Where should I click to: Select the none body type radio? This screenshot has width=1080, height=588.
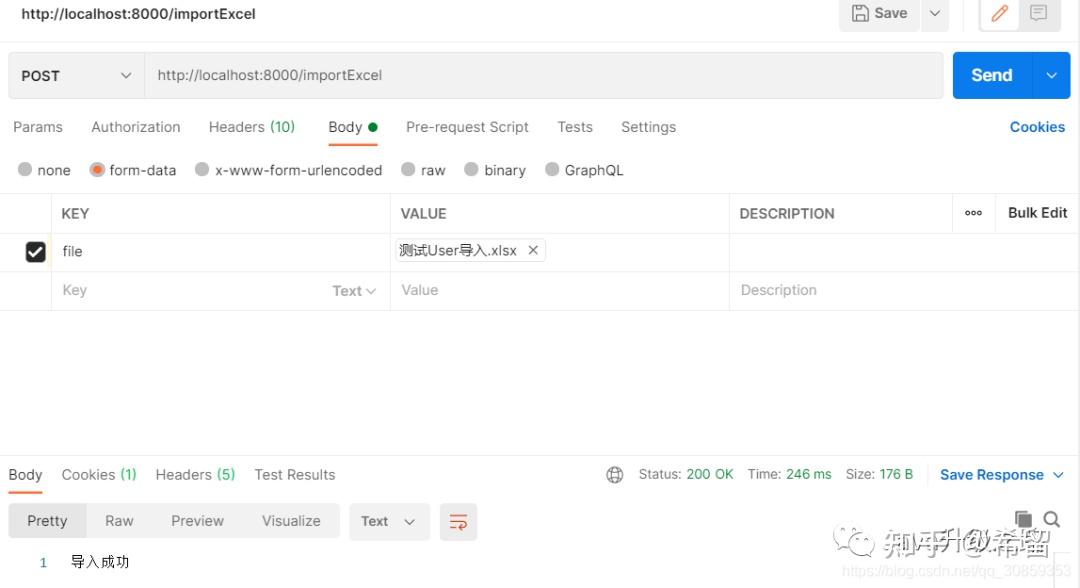tap(25, 169)
